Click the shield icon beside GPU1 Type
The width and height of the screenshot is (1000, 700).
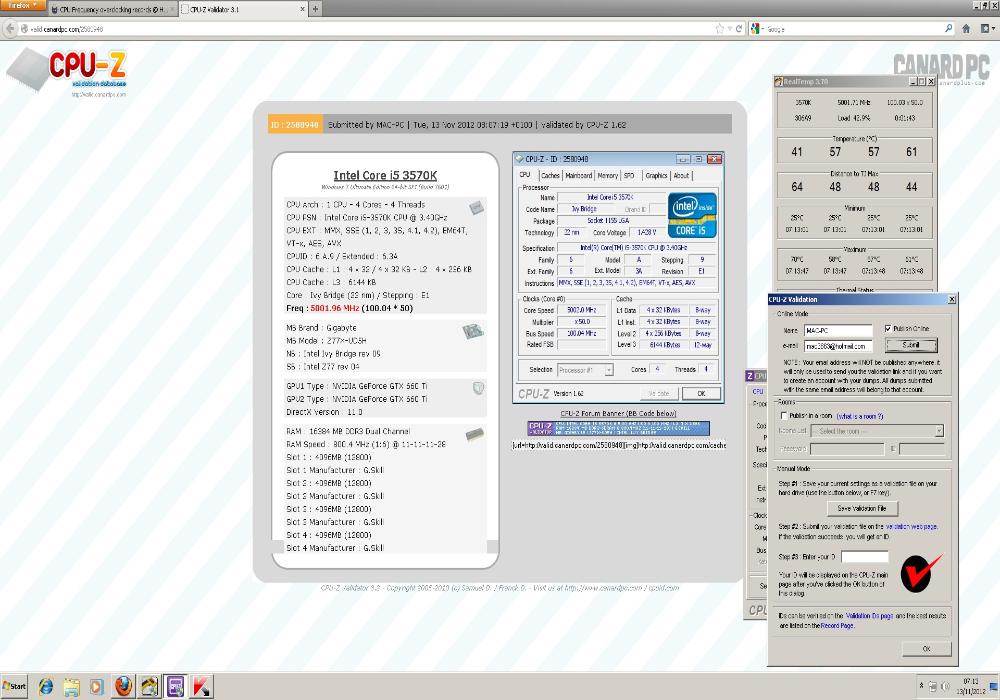478,388
